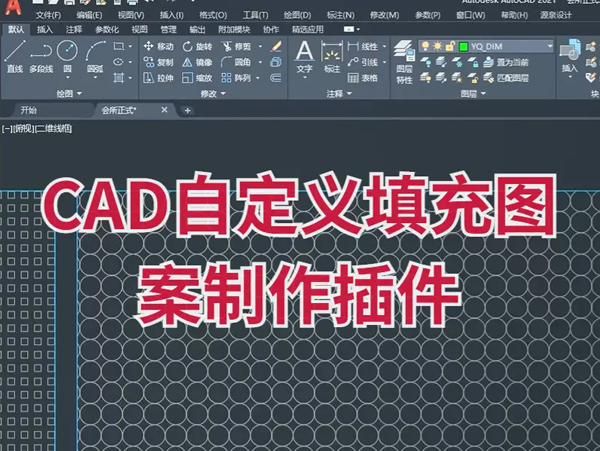This screenshot has height=451, width=600.
Task: Open the 格式(O) menu
Action: pos(213,15)
